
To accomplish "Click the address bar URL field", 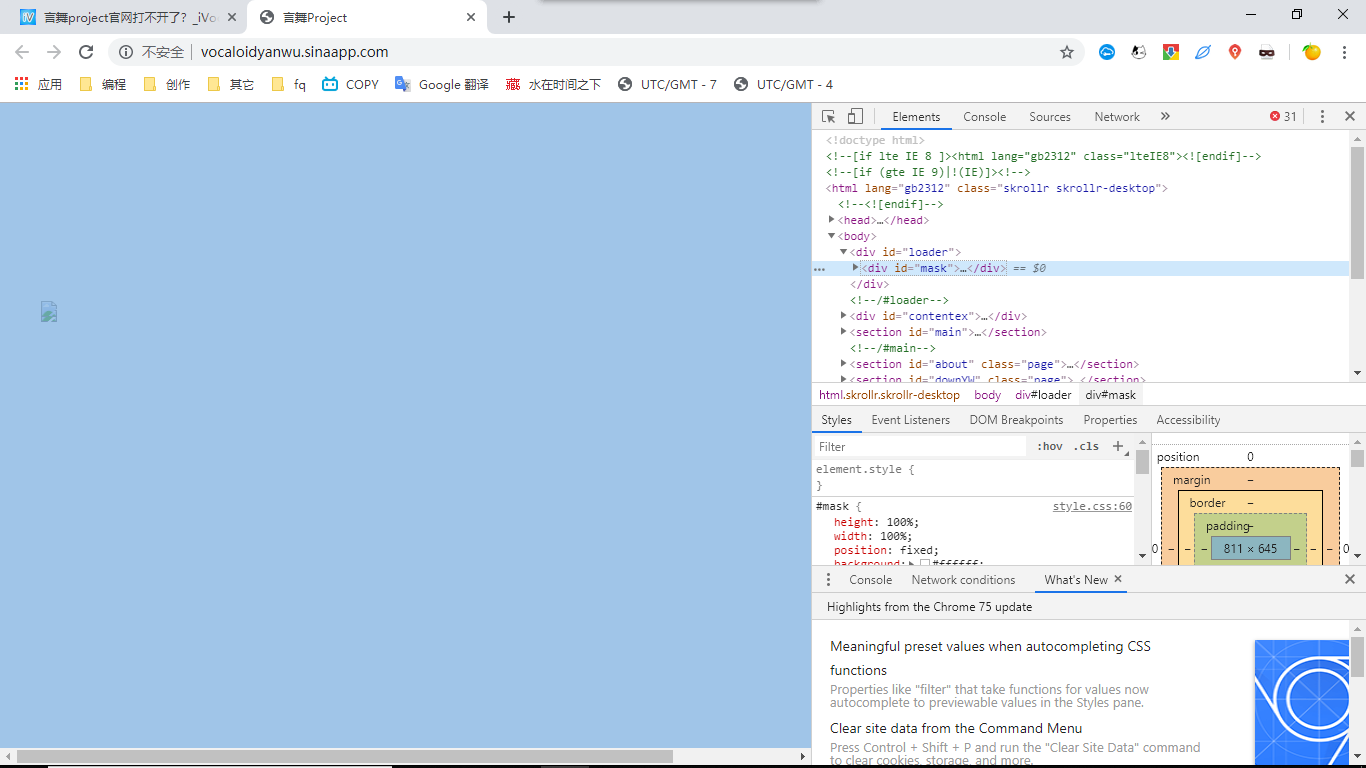I will tap(620, 52).
